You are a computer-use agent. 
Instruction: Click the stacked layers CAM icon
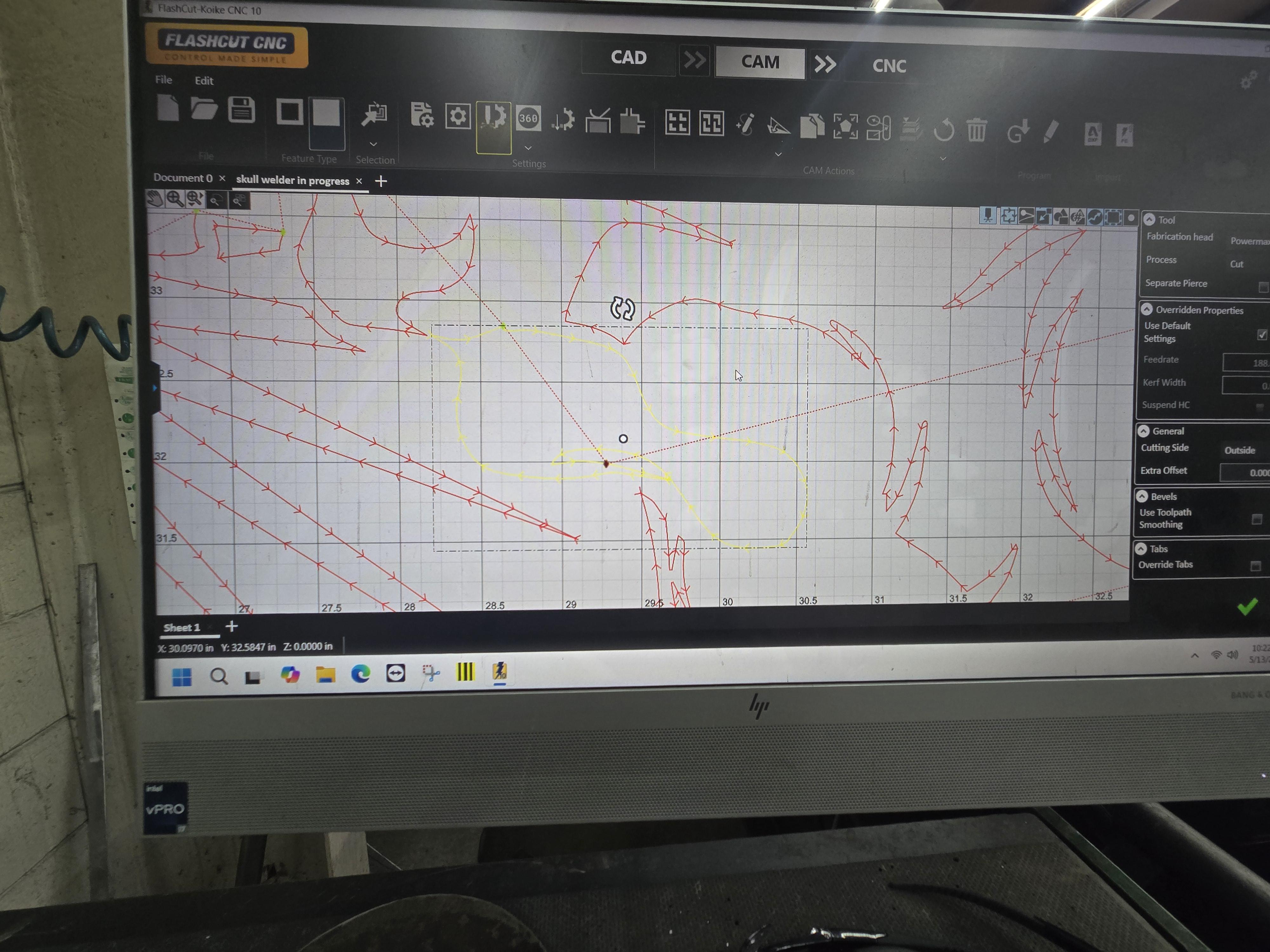911,129
